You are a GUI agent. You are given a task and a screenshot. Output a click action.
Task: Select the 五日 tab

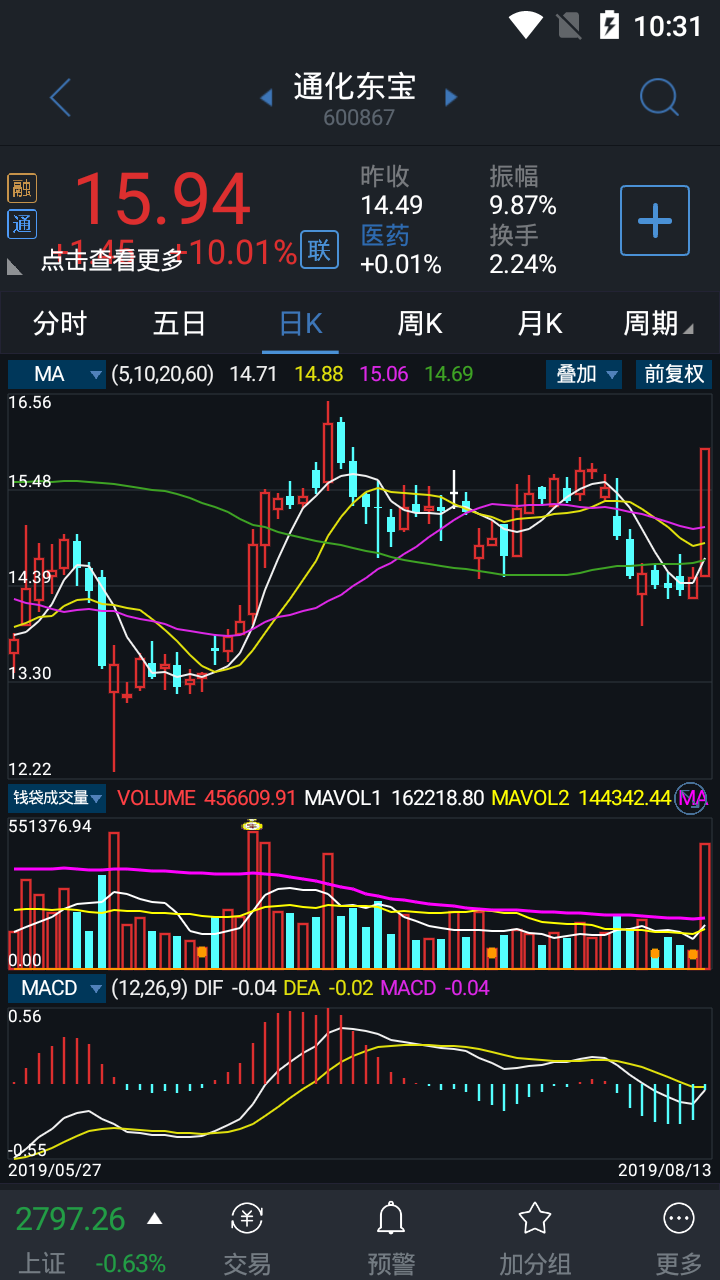(180, 324)
